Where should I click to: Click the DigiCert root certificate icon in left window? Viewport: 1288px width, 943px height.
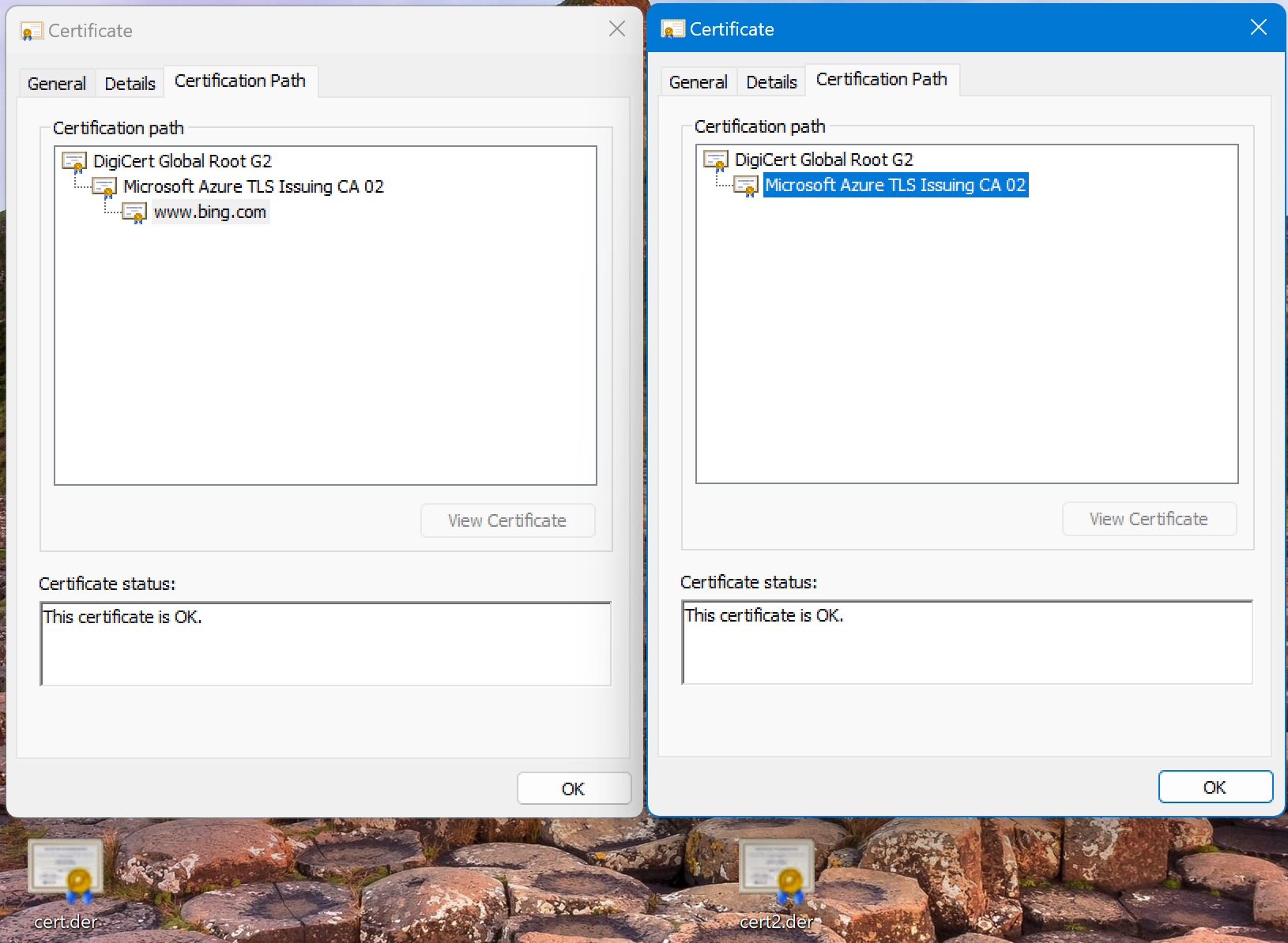point(74,162)
